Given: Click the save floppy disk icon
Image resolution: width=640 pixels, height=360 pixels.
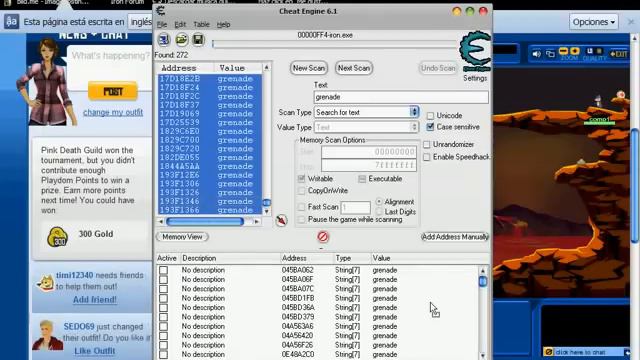Looking at the screenshot, I should 198,40.
